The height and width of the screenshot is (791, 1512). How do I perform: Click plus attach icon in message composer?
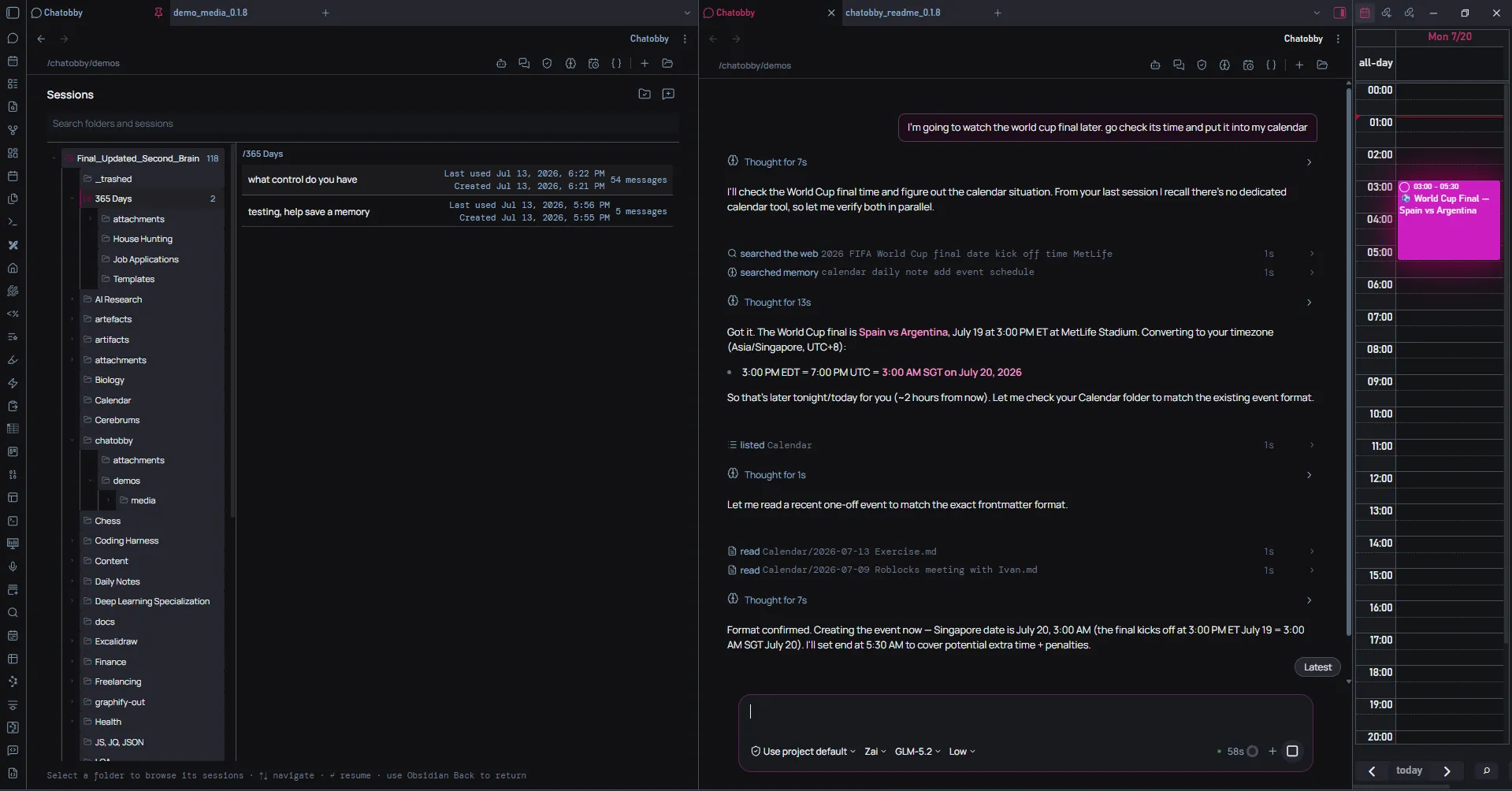tap(1272, 751)
